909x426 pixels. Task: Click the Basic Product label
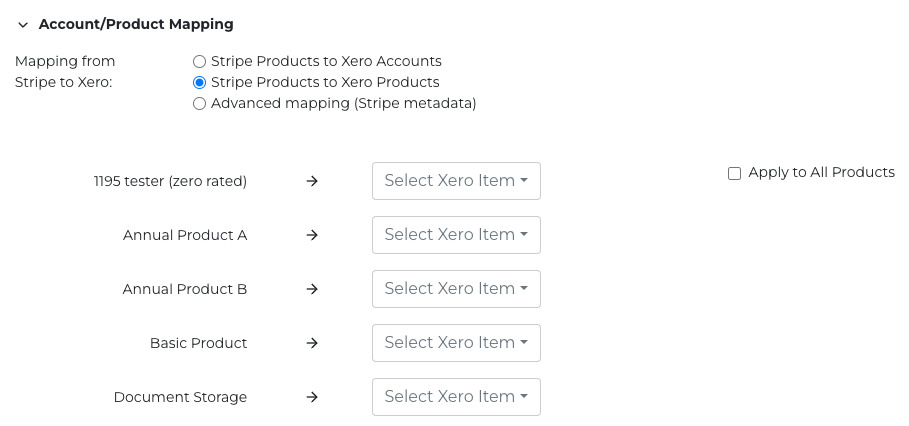198,344
